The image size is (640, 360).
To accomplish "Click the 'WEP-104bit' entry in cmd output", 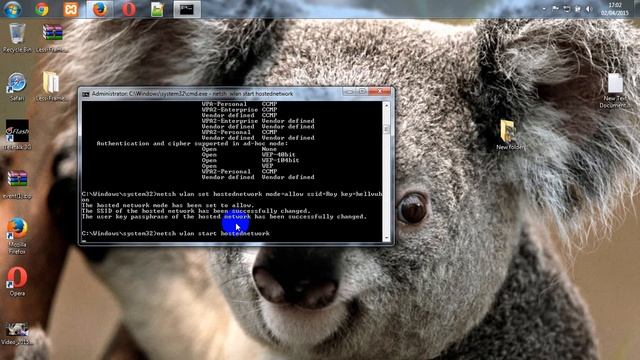I will 280,160.
